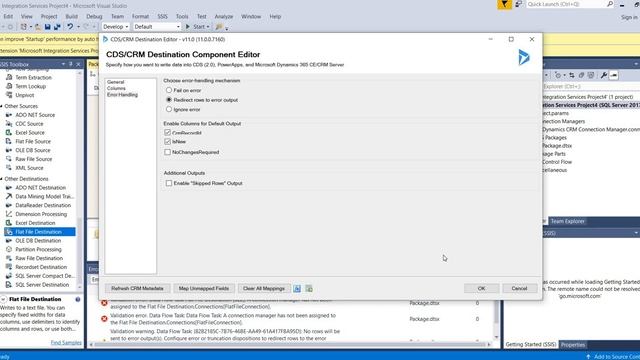This screenshot has height=360, width=640.
Task: Click notifications flag icon
Action: (x=504, y=4)
